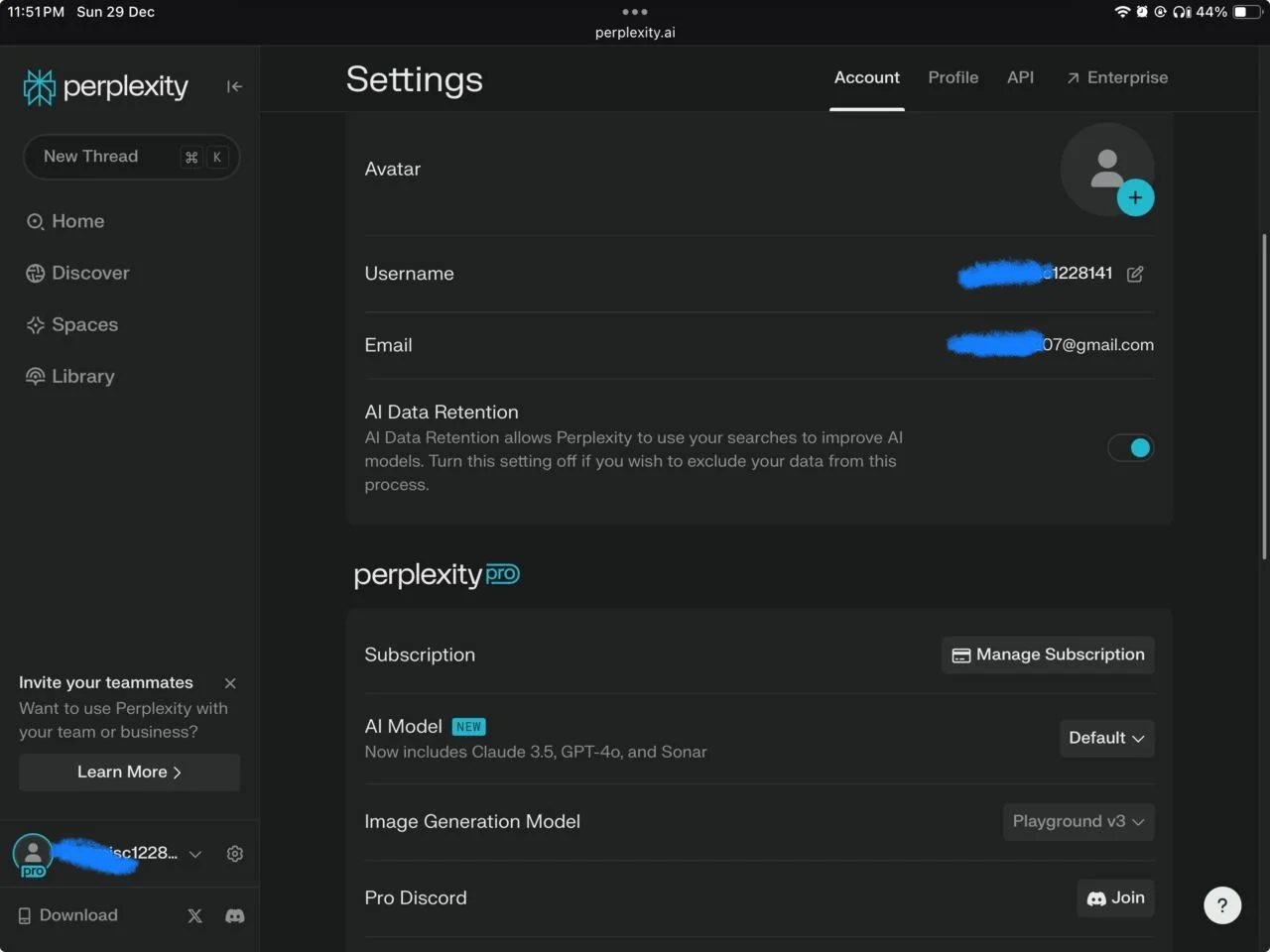
Task: Open the Library section
Action: (x=69, y=376)
